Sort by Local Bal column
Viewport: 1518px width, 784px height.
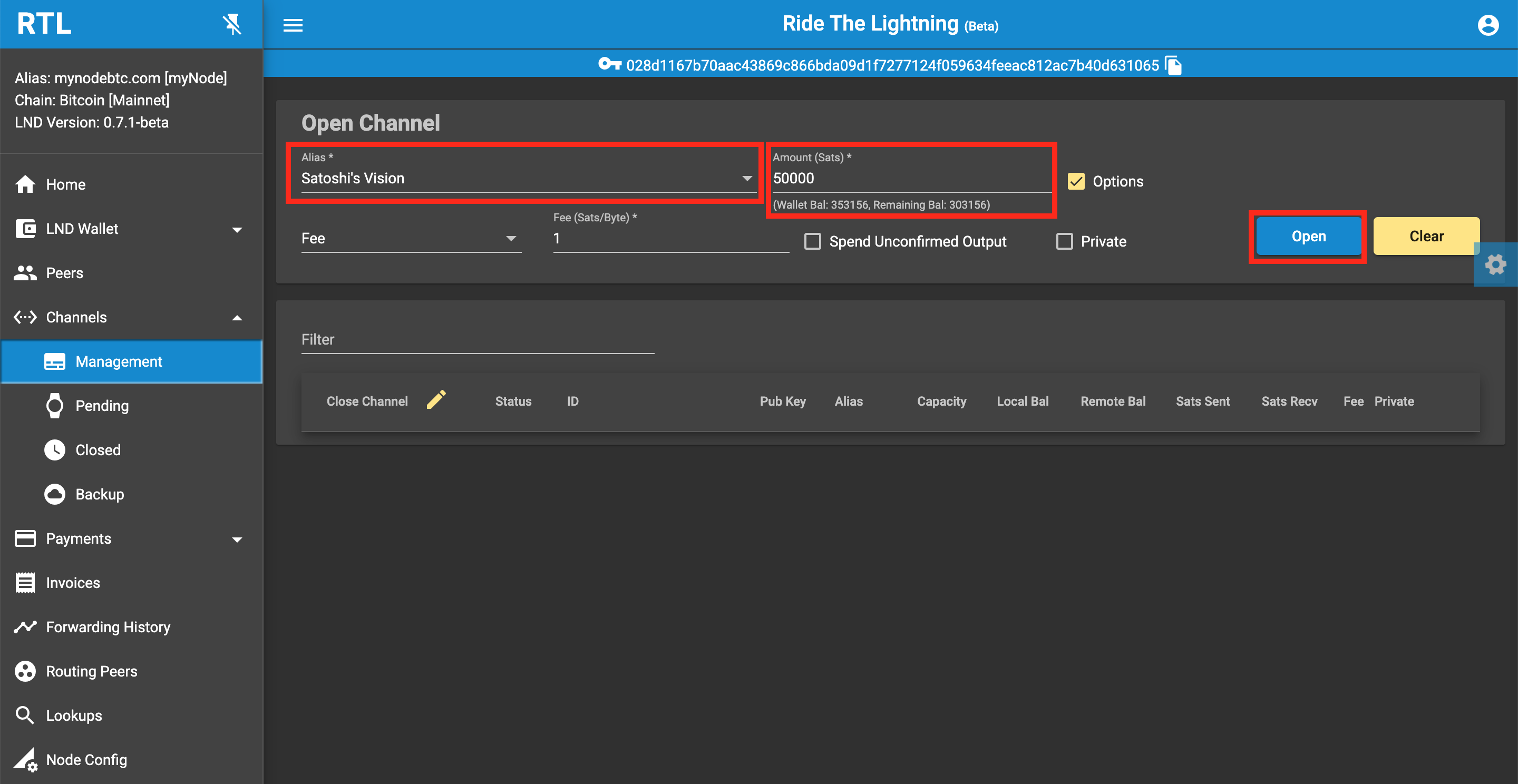click(x=1023, y=401)
